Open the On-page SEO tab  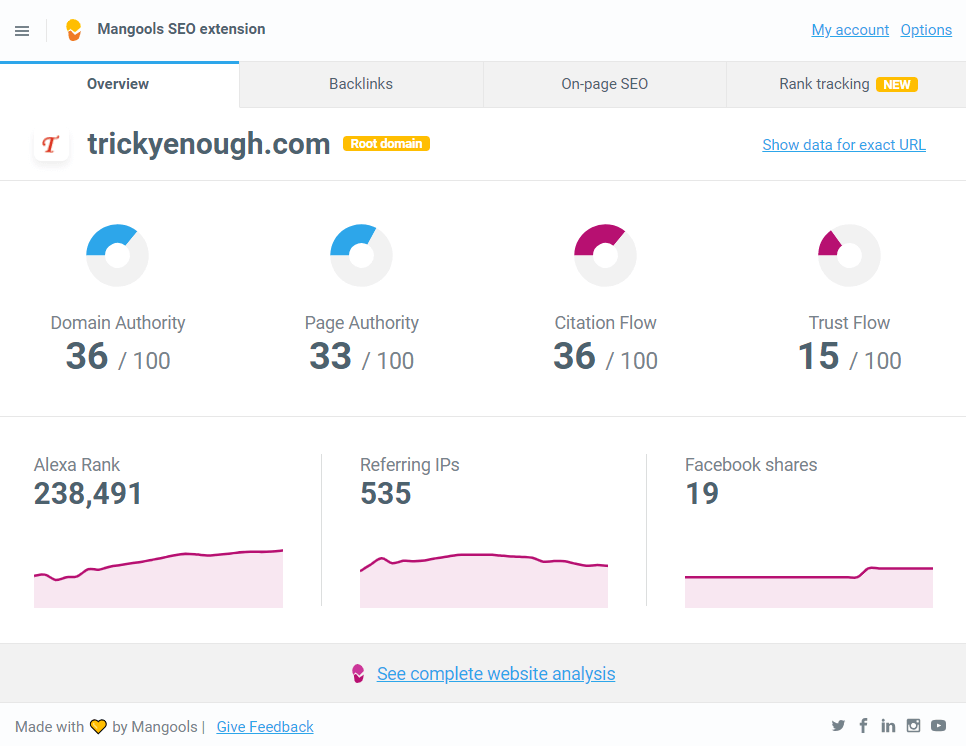[604, 84]
